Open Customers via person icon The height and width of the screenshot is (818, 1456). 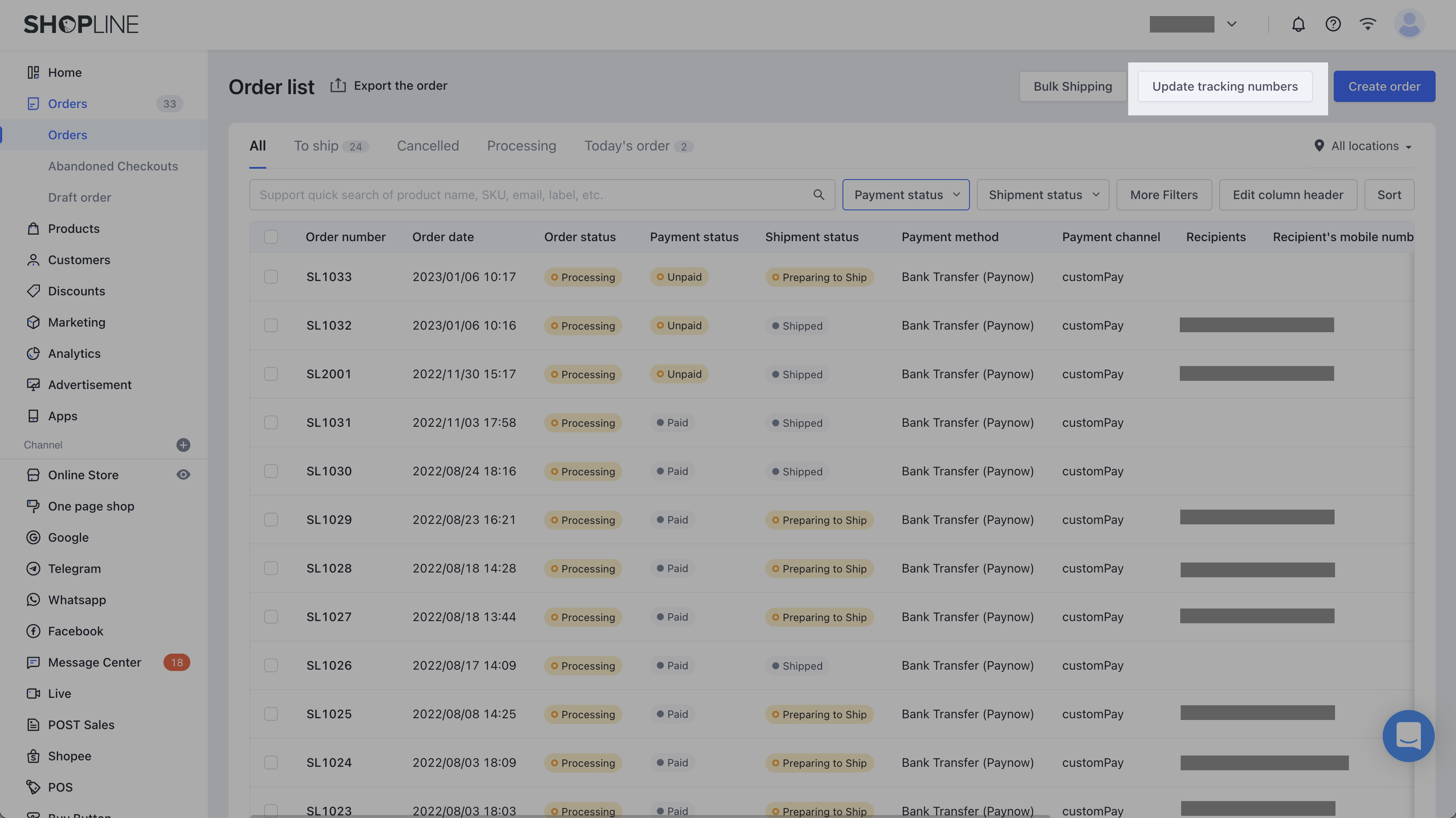[33, 259]
